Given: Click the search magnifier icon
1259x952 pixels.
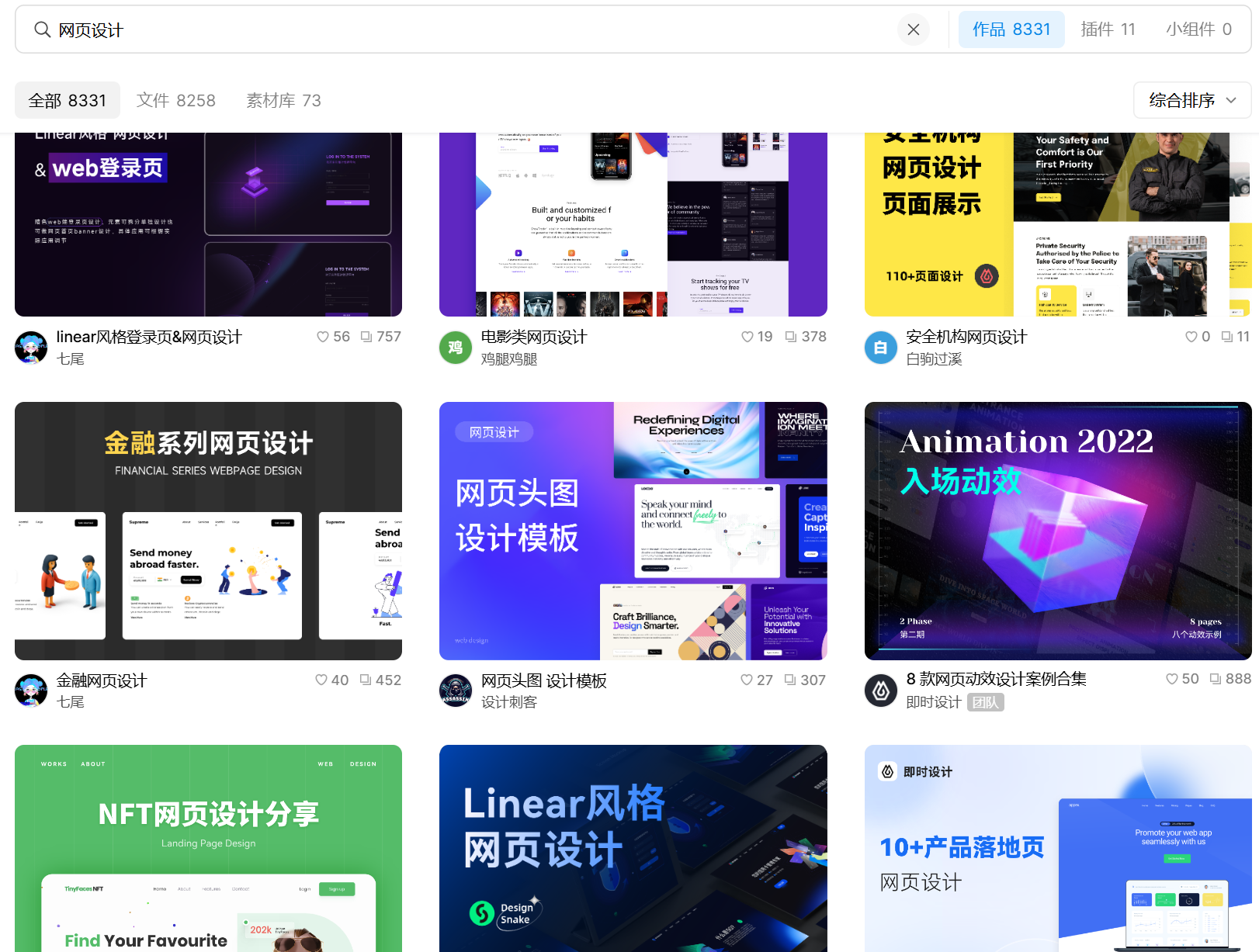Looking at the screenshot, I should click(x=42, y=29).
